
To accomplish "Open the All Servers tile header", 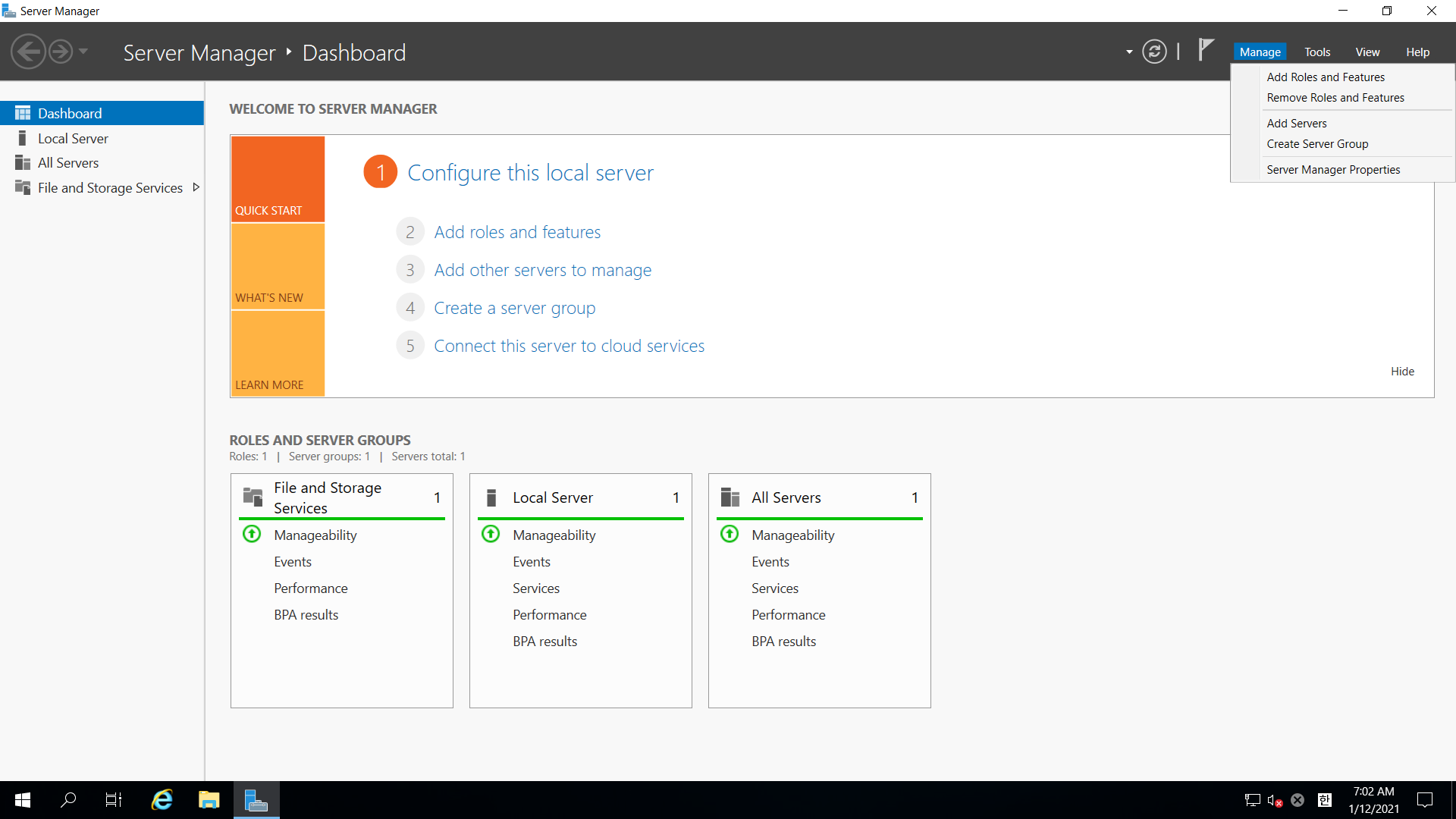I will point(786,497).
